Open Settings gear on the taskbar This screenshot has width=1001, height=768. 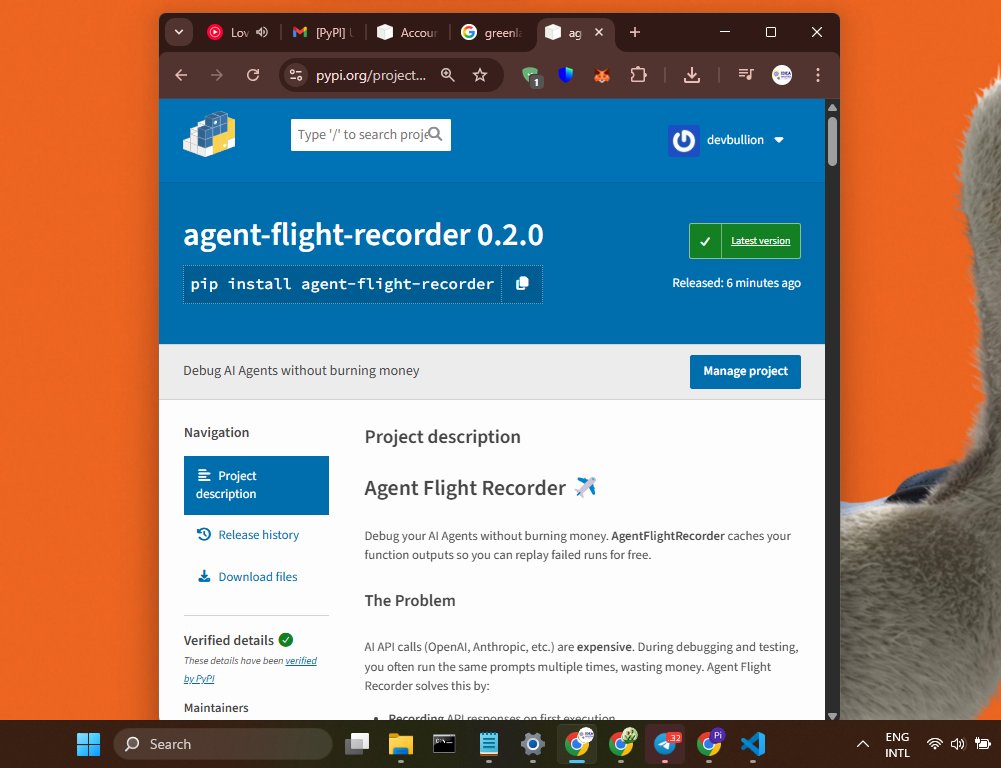point(532,744)
